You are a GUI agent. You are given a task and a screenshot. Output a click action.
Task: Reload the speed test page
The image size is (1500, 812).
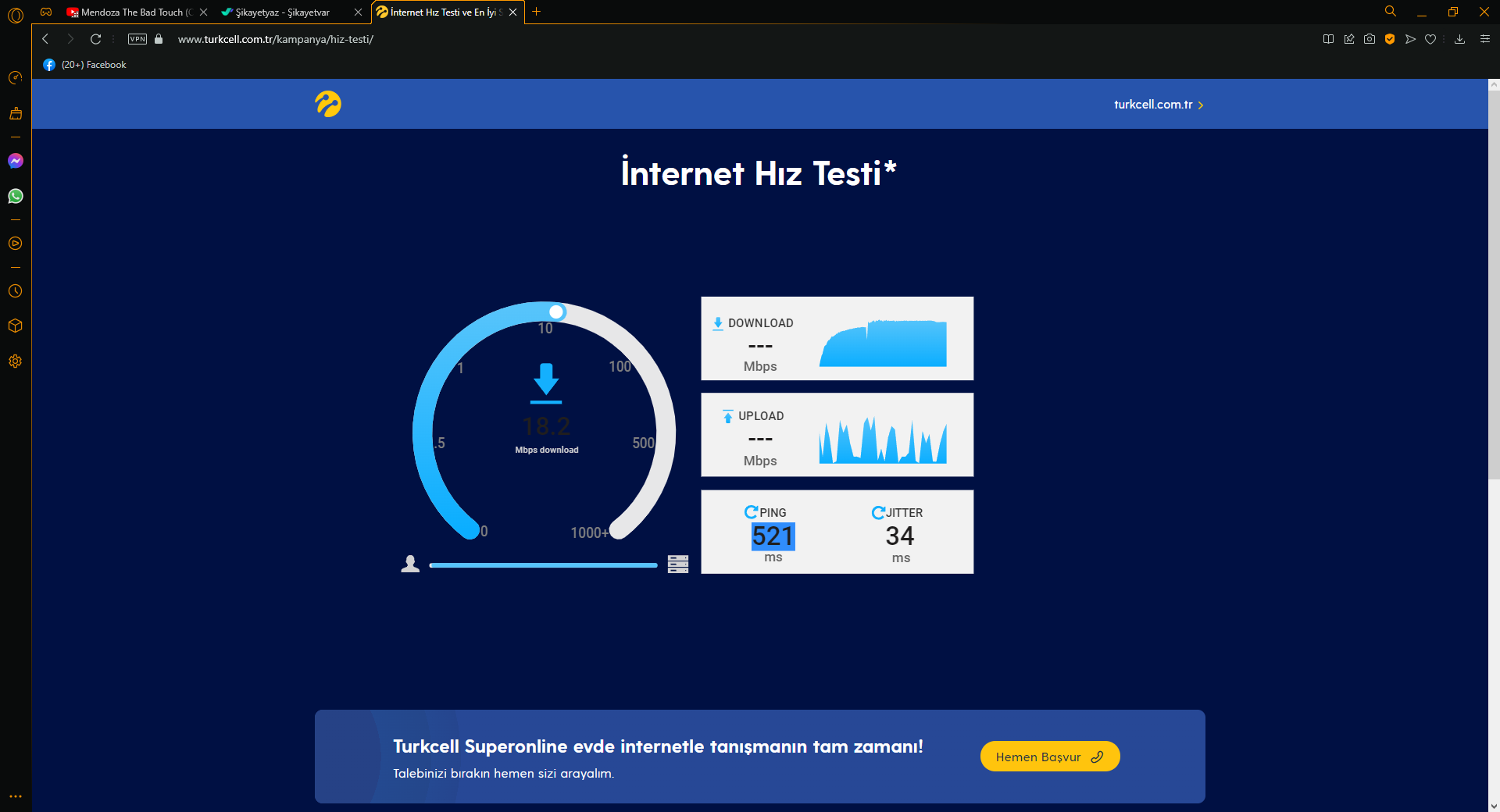(x=96, y=39)
